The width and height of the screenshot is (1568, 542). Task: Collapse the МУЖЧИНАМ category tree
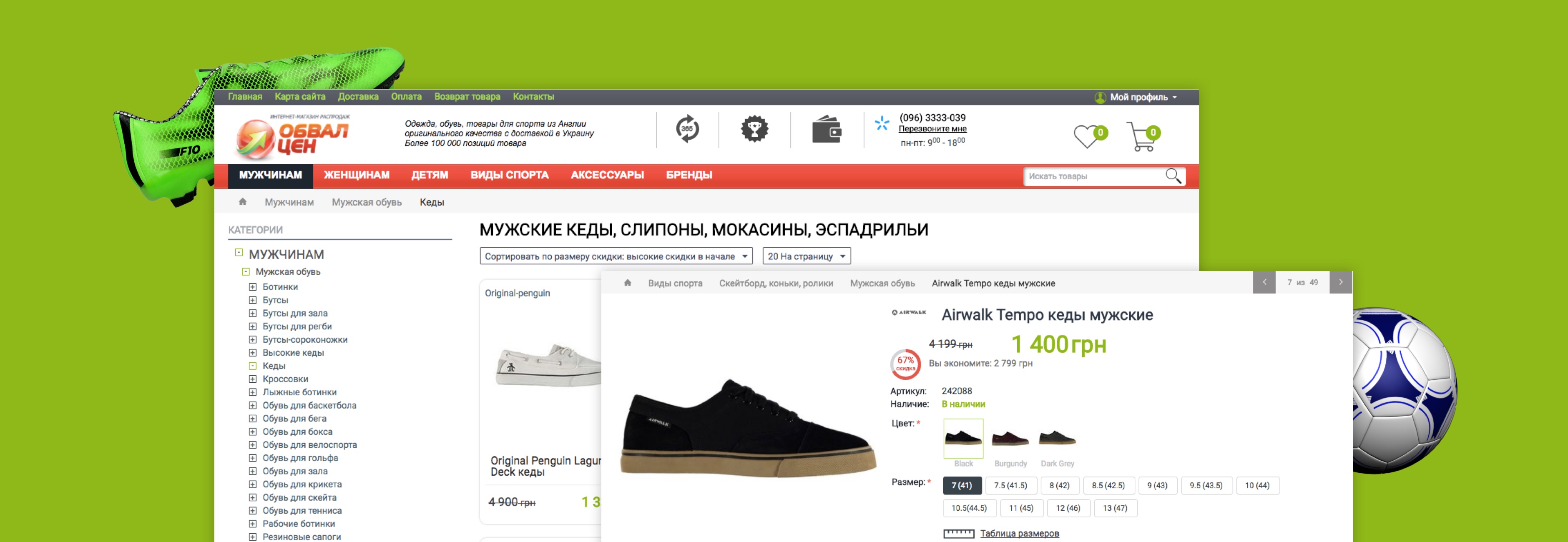(x=239, y=252)
